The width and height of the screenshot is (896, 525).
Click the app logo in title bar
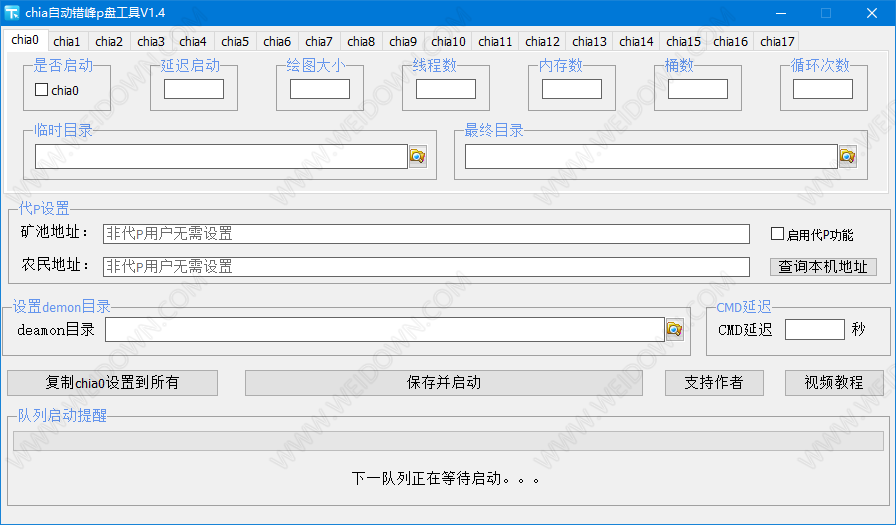click(11, 13)
